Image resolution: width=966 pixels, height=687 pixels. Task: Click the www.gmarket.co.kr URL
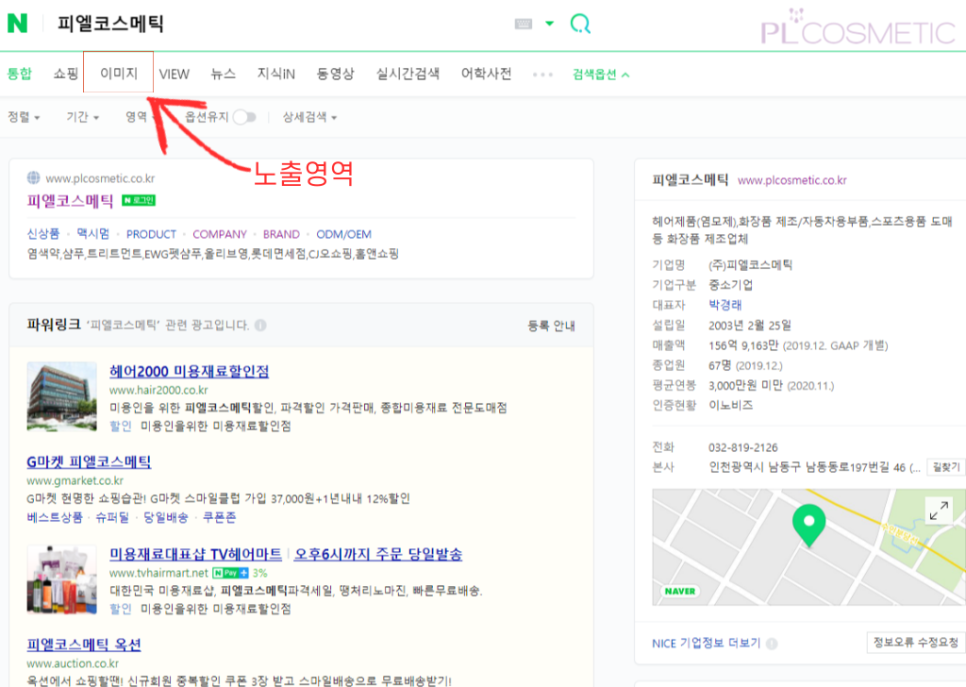pyautogui.click(x=75, y=481)
